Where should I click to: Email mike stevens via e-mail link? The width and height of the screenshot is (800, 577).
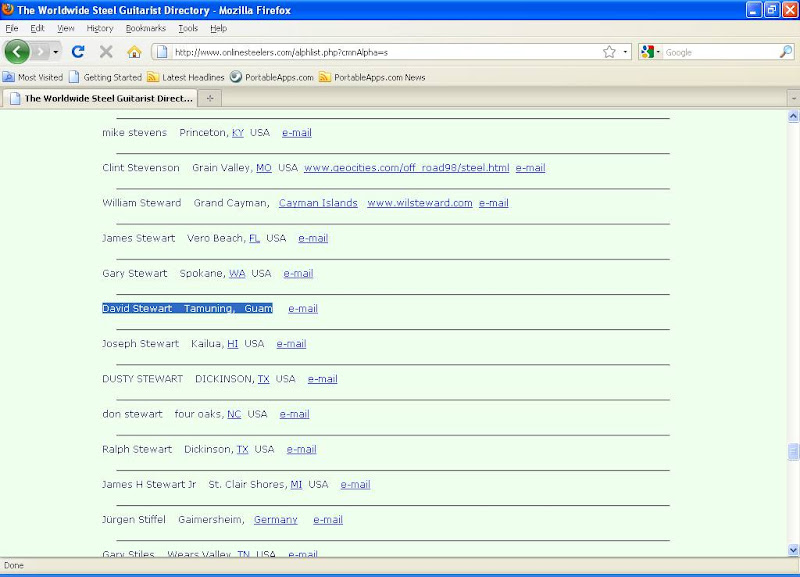[296, 133]
